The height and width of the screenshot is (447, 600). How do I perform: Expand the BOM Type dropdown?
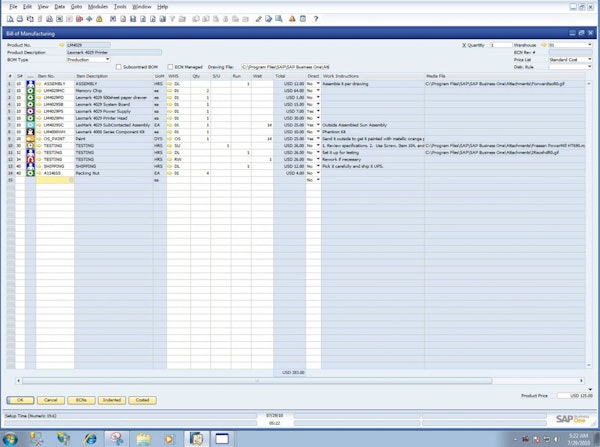(109, 59)
